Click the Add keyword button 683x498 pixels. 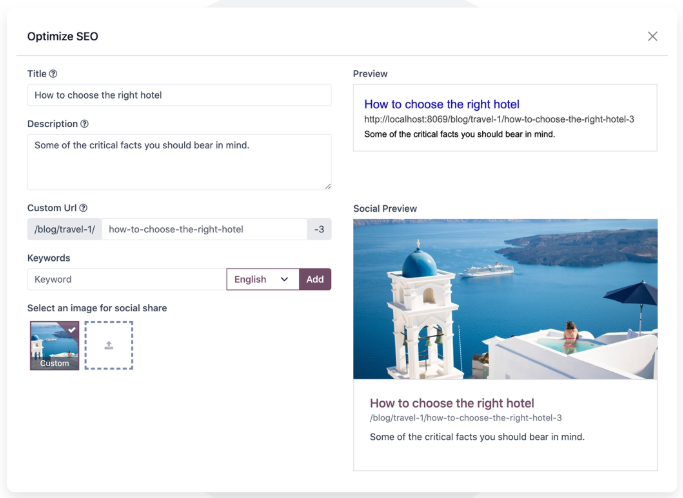point(315,280)
